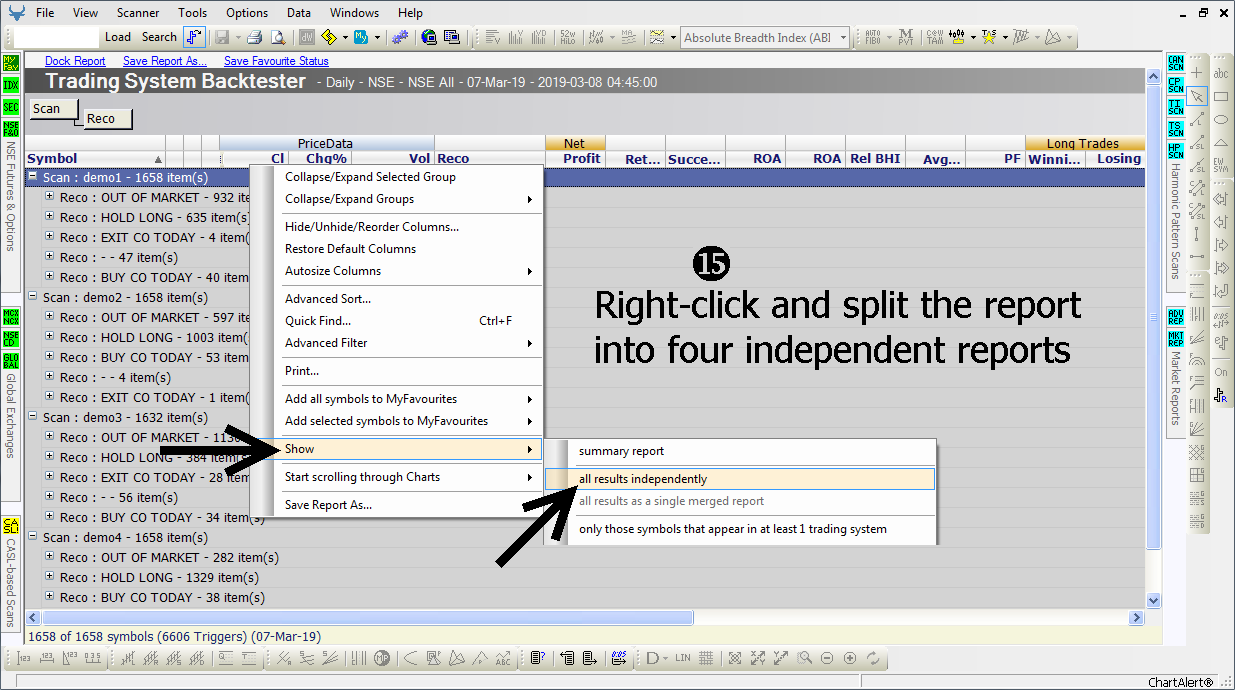Screen dimensions: 1235x690
Task: Click the Scan button
Action: pos(53,109)
